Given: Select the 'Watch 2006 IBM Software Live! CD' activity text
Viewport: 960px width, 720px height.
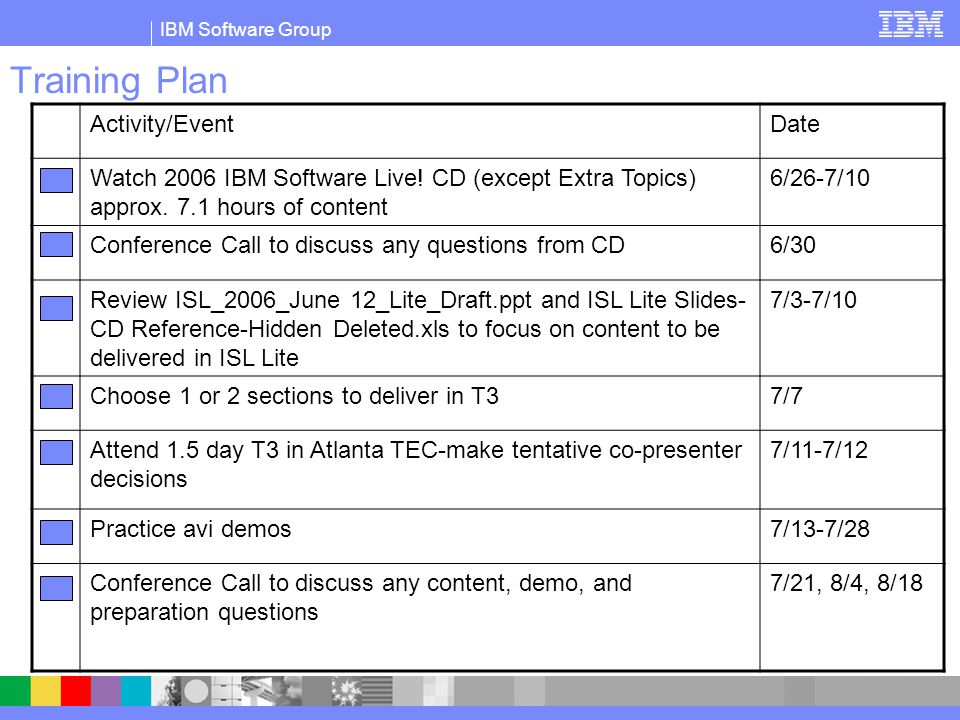Looking at the screenshot, I should (393, 192).
